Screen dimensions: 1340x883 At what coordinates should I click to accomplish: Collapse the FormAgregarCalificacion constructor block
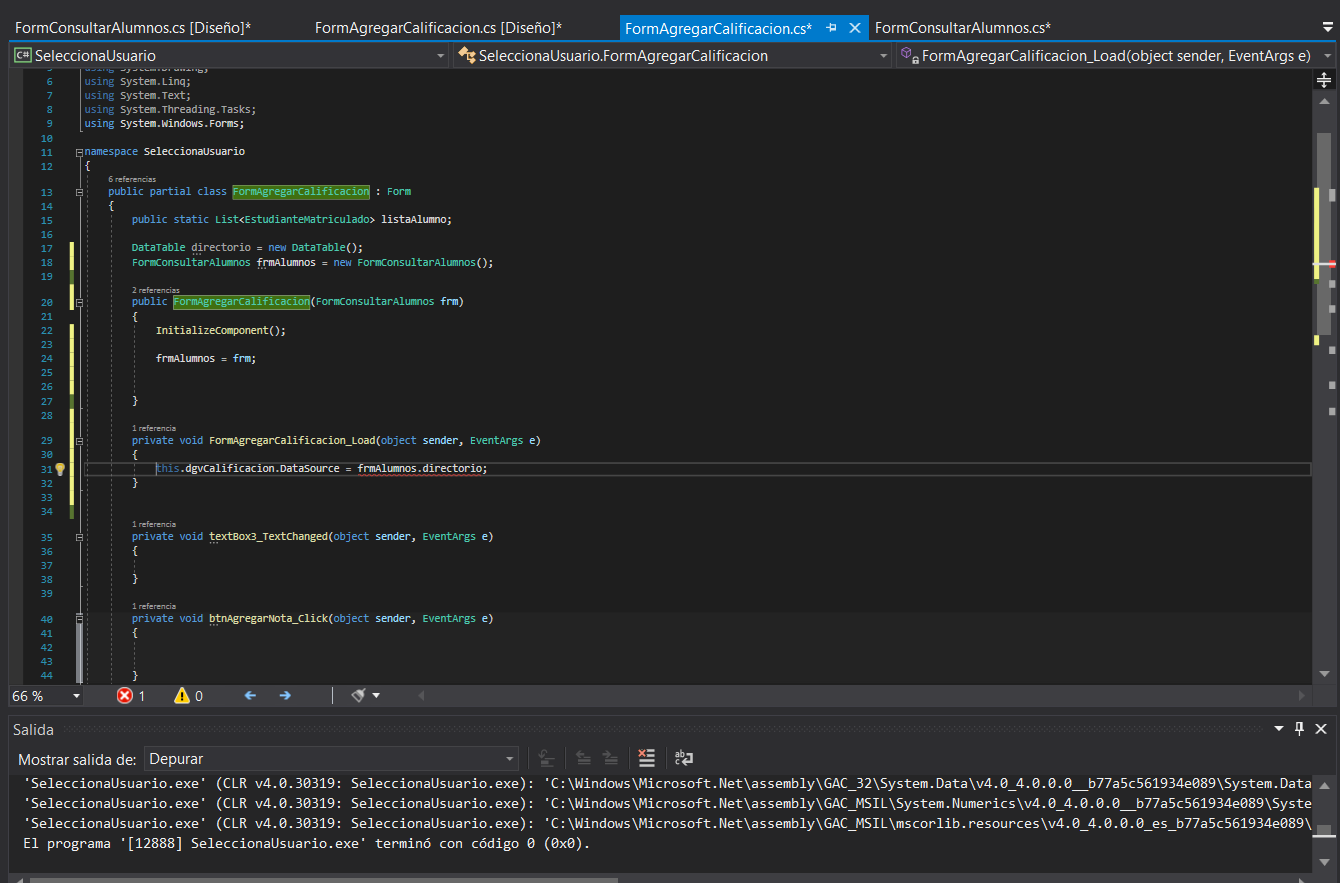pyautogui.click(x=78, y=301)
